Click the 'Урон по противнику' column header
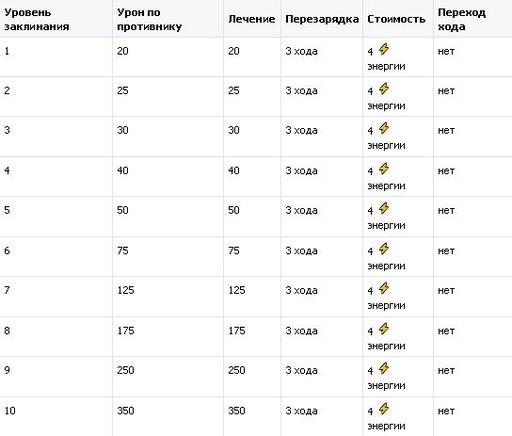 pos(149,19)
